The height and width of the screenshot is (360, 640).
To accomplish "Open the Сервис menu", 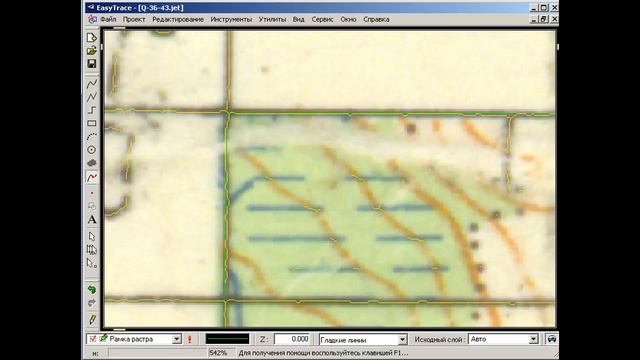I will tap(322, 19).
